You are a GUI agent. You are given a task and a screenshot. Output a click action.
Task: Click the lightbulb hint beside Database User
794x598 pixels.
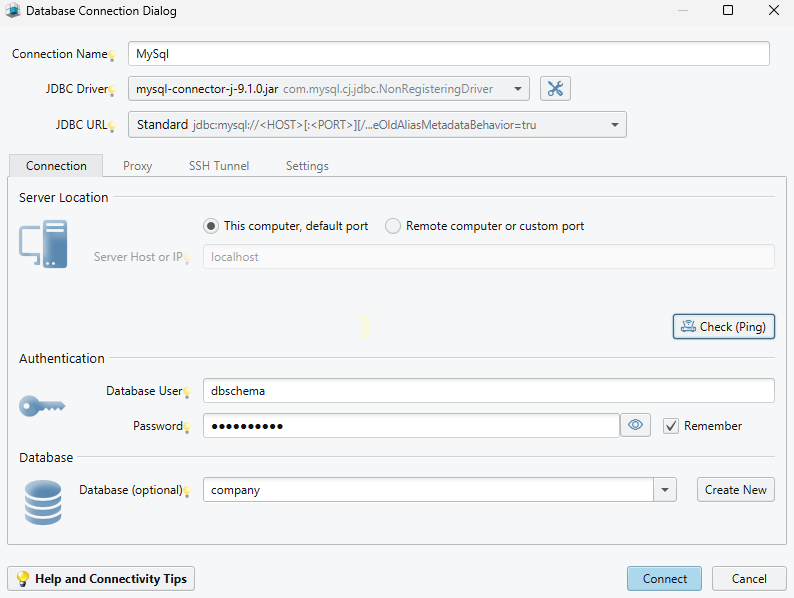coord(187,392)
